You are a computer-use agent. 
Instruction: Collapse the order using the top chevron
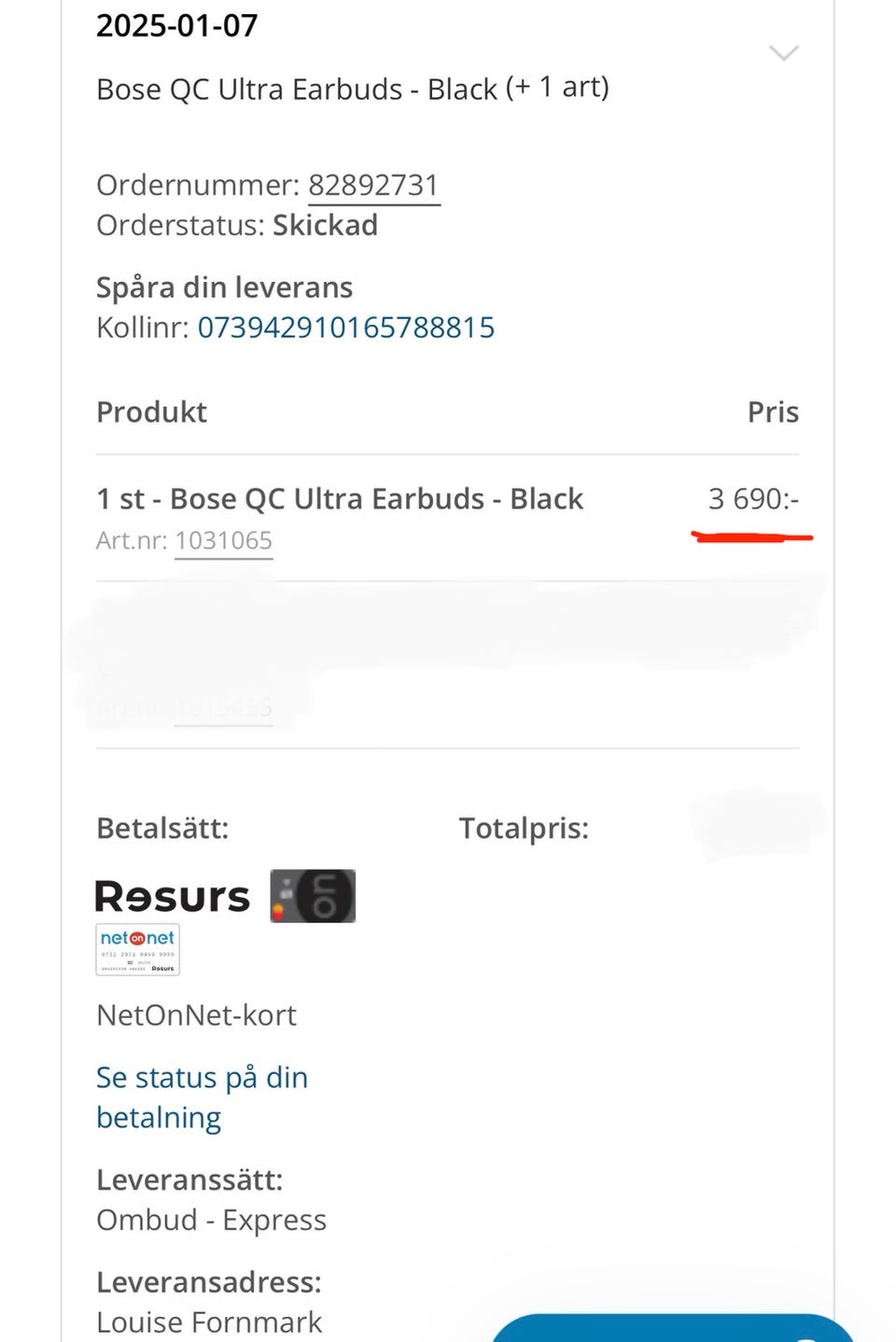[x=783, y=52]
